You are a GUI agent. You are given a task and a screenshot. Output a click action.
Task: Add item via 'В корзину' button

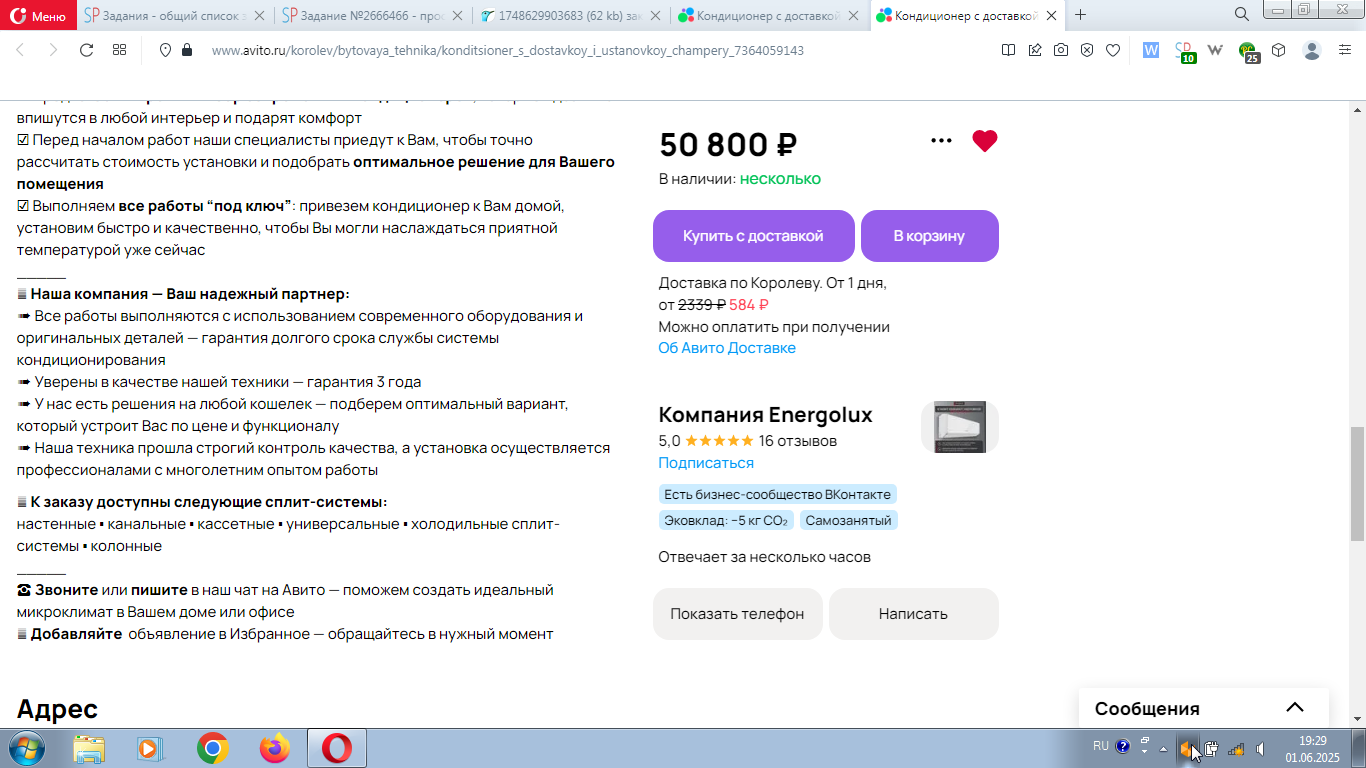929,236
